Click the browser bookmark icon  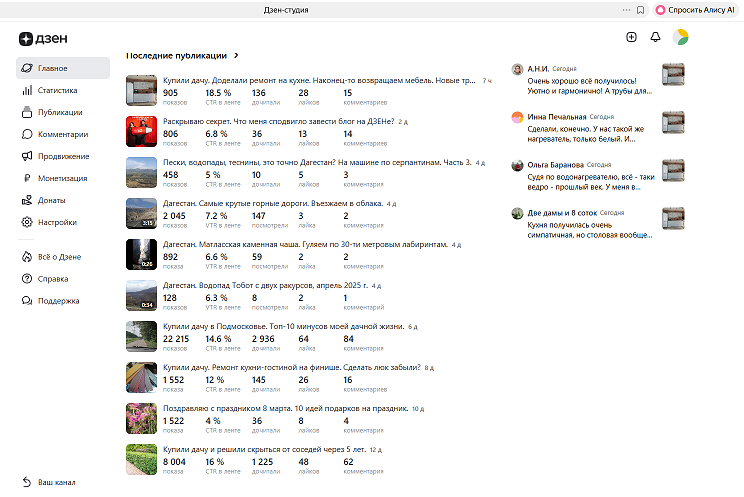pos(641,10)
